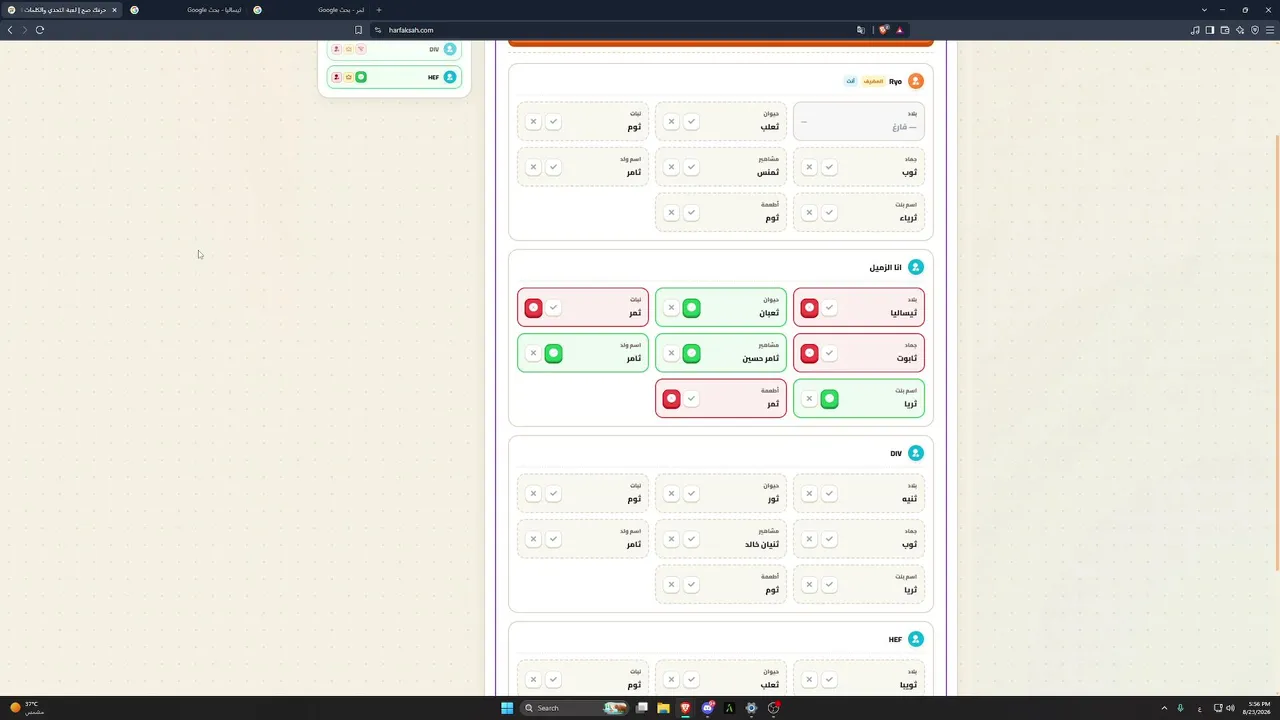Open the weather widget showing 37°C
Screen dimensions: 1280x720
point(28,708)
